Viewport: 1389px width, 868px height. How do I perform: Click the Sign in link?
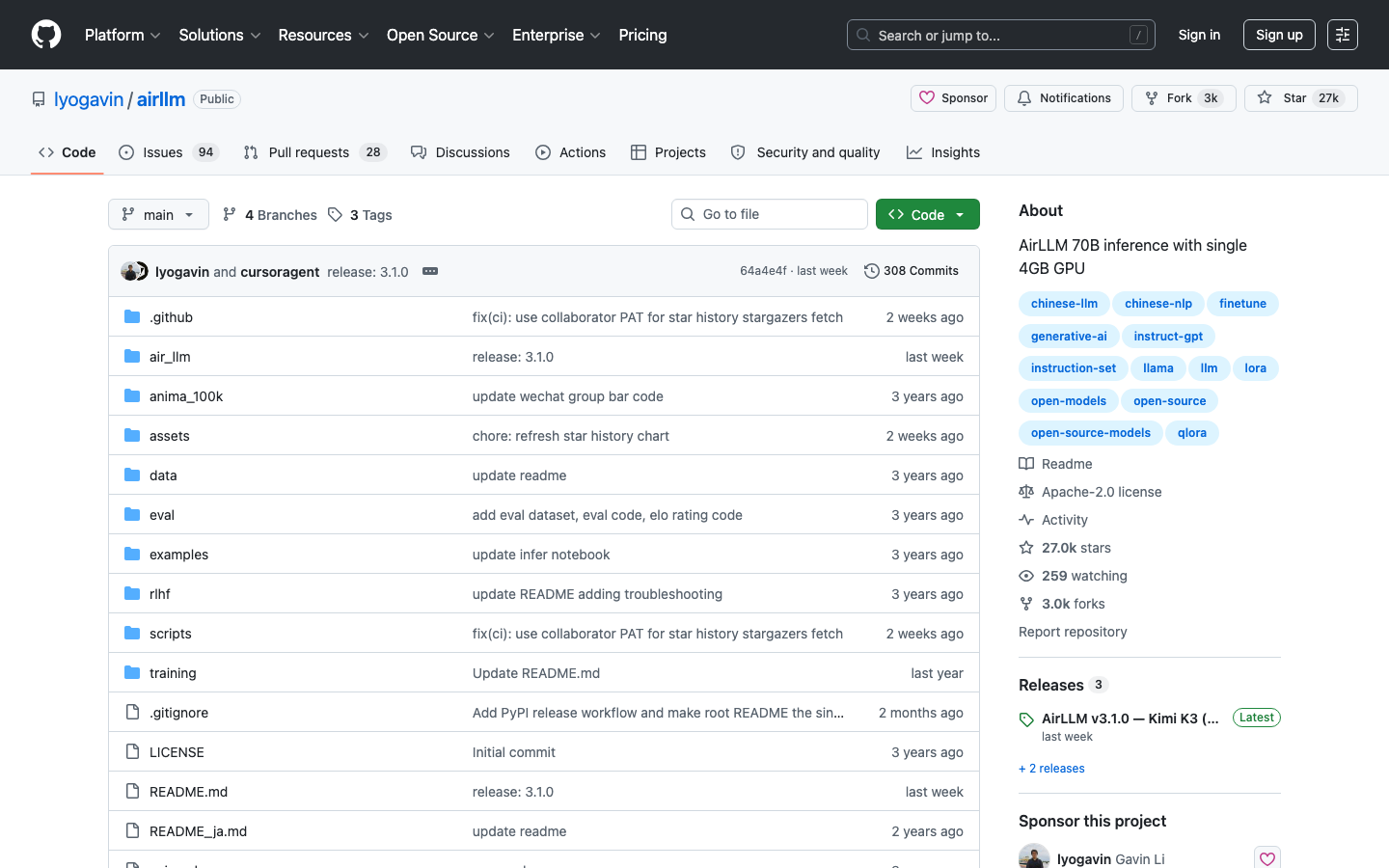pos(1199,35)
